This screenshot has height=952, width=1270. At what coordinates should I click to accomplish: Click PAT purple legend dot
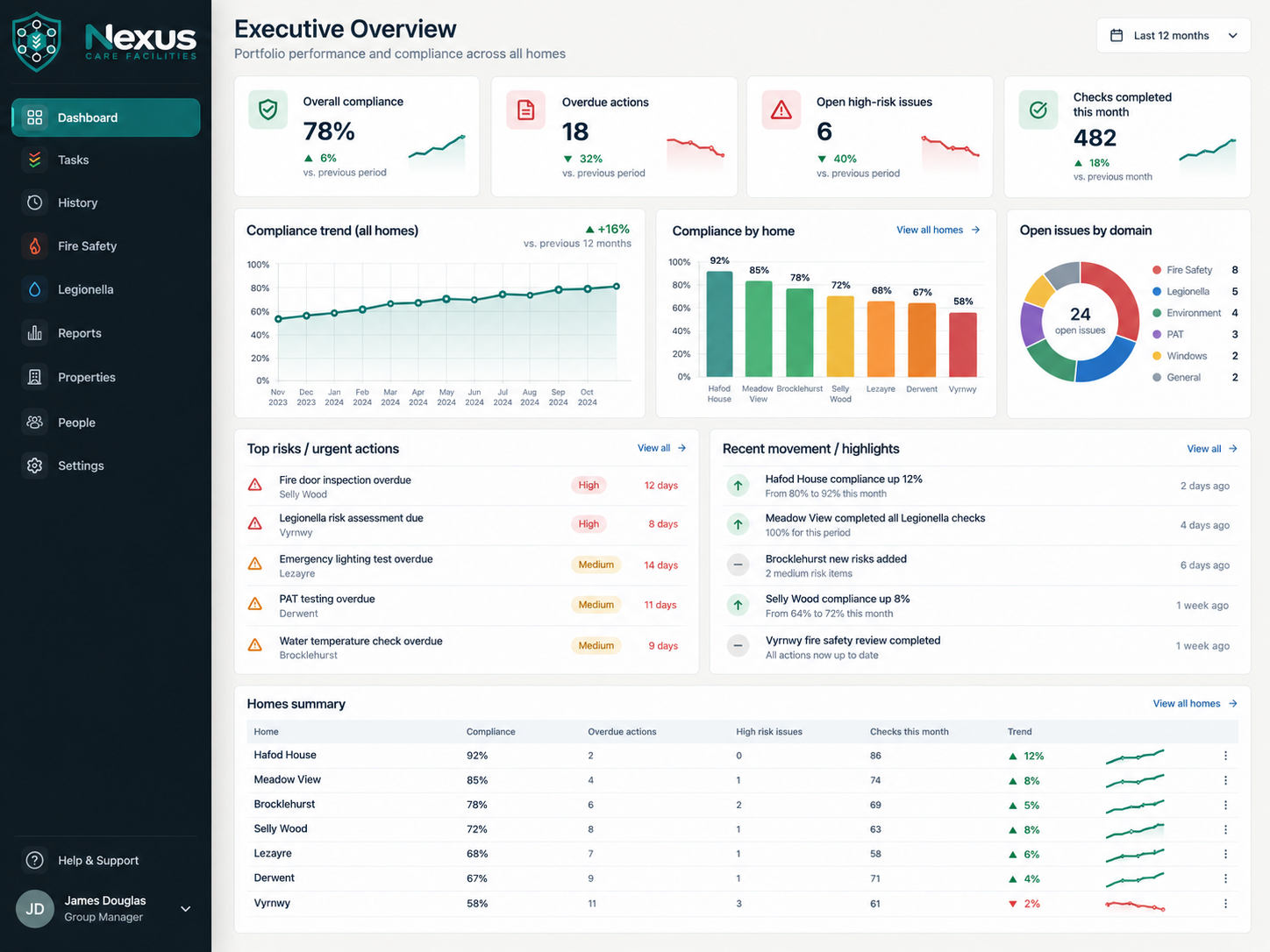pyautogui.click(x=1157, y=335)
